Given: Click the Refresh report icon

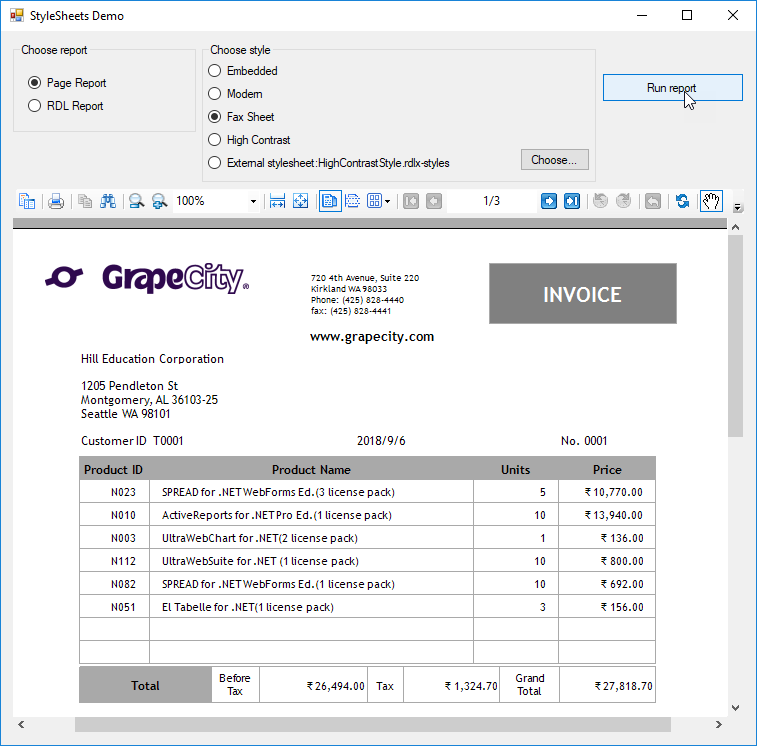Looking at the screenshot, I should tap(682, 201).
